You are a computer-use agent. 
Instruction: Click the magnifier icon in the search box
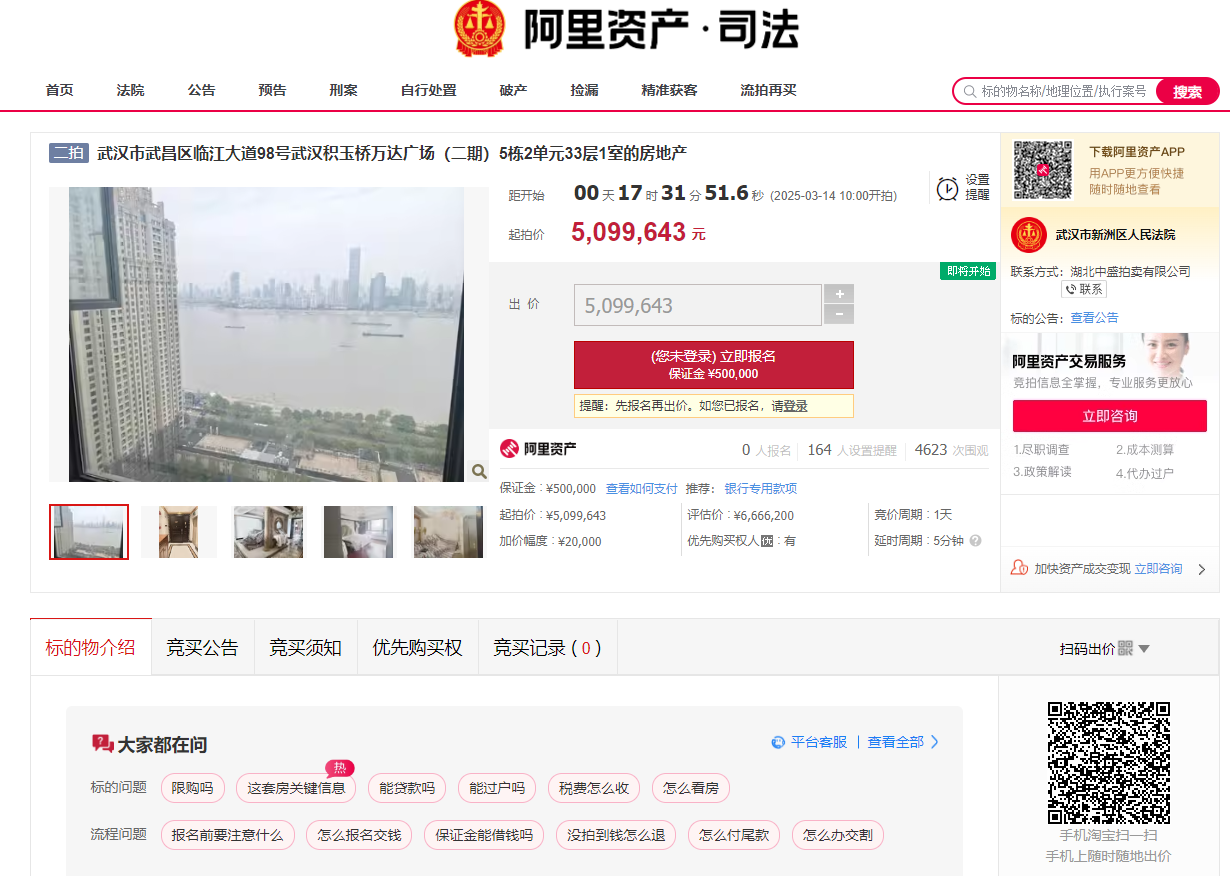(969, 92)
